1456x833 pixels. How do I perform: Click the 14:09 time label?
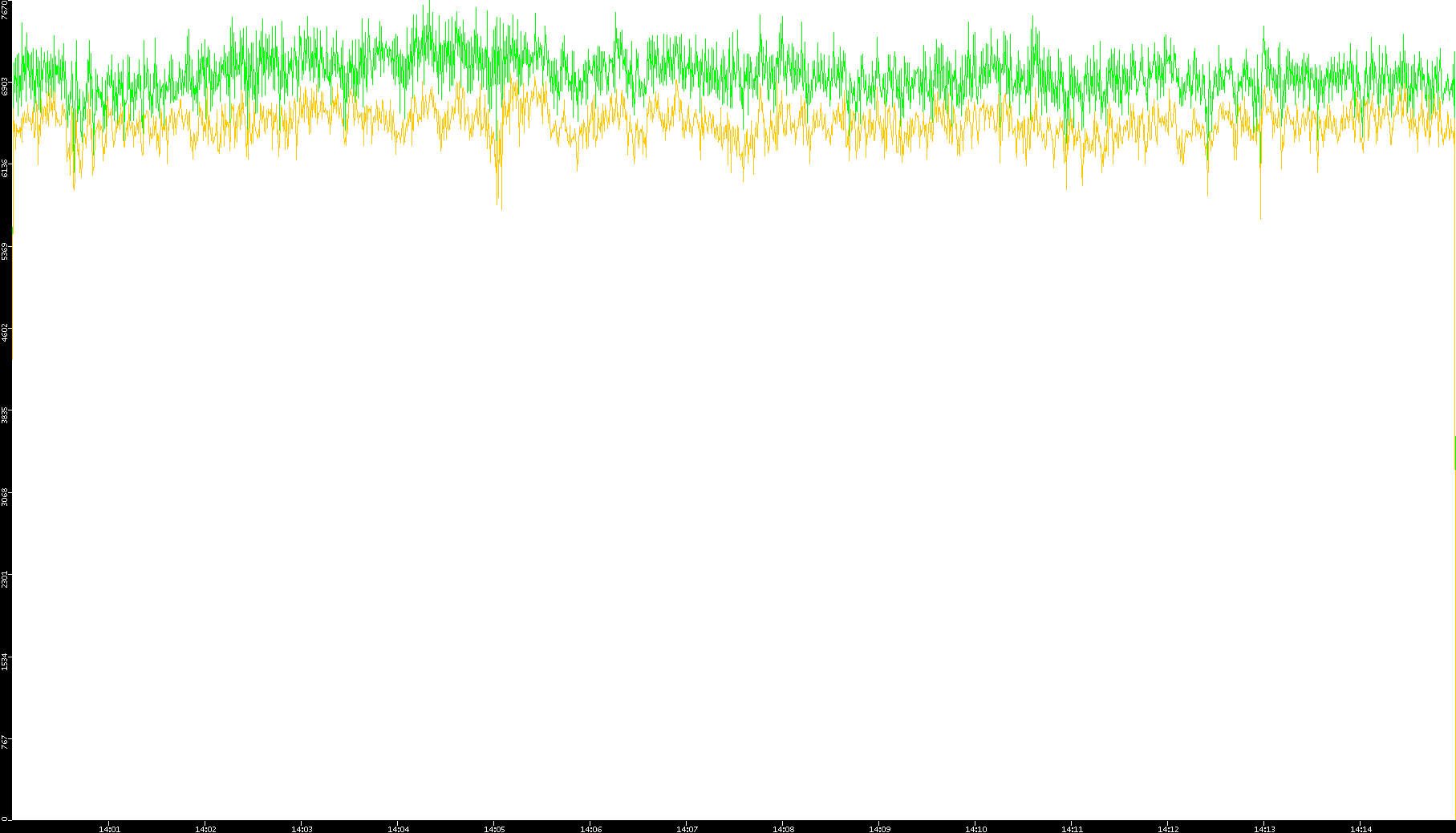879,829
